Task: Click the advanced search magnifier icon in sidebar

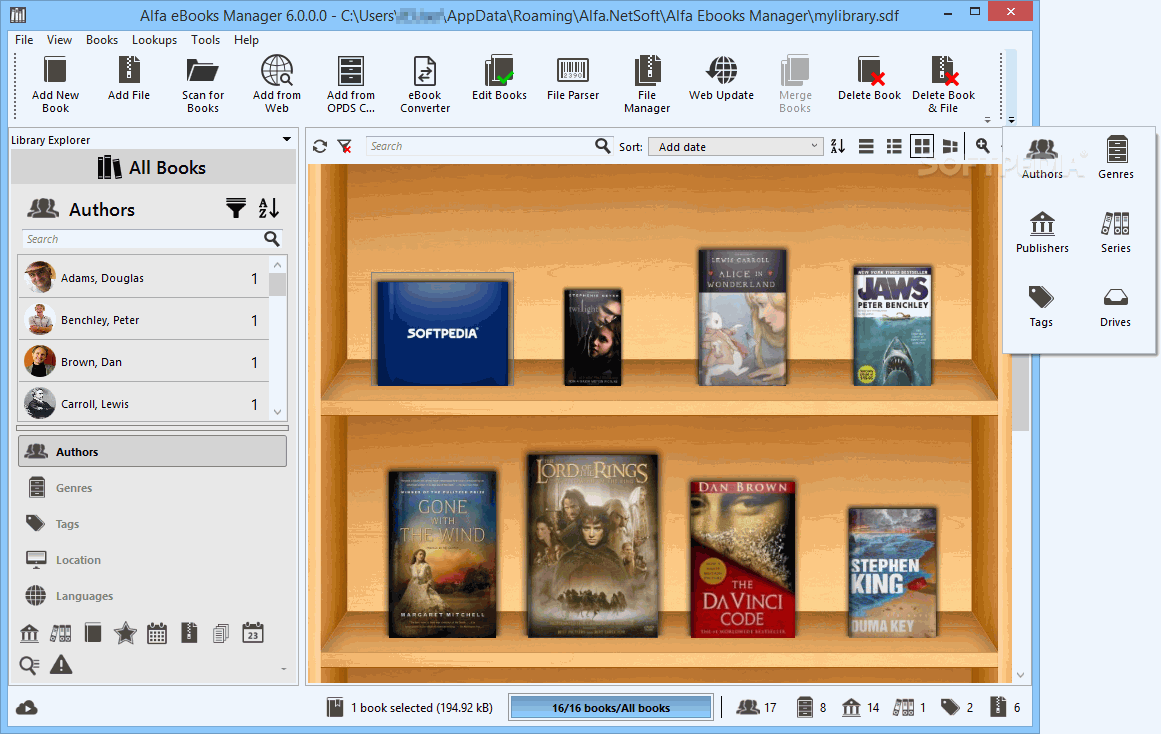Action: (30, 665)
